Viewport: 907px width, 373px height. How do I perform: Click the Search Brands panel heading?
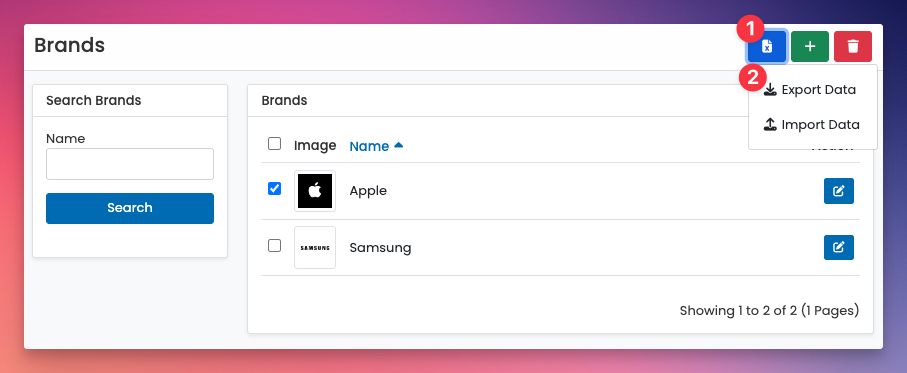click(x=94, y=100)
